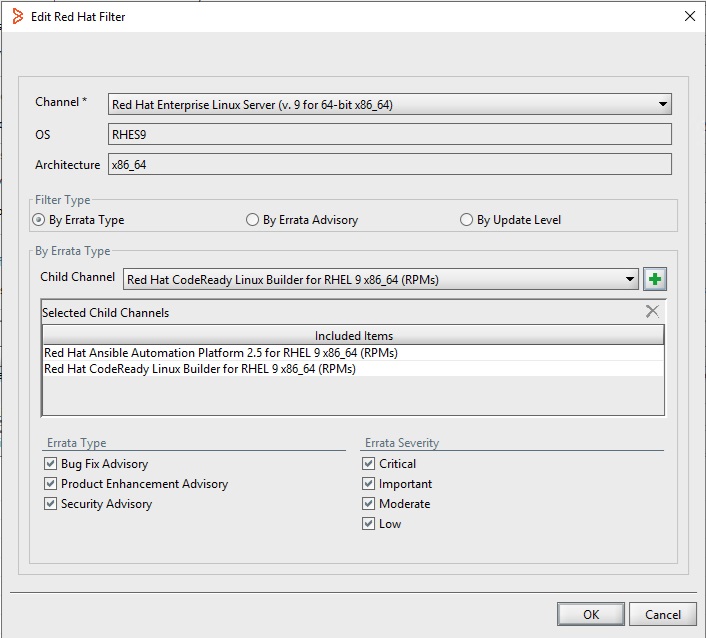The image size is (706, 638).
Task: Close the Edit Red Hat Filter dialog
Action: pyautogui.click(x=688, y=16)
